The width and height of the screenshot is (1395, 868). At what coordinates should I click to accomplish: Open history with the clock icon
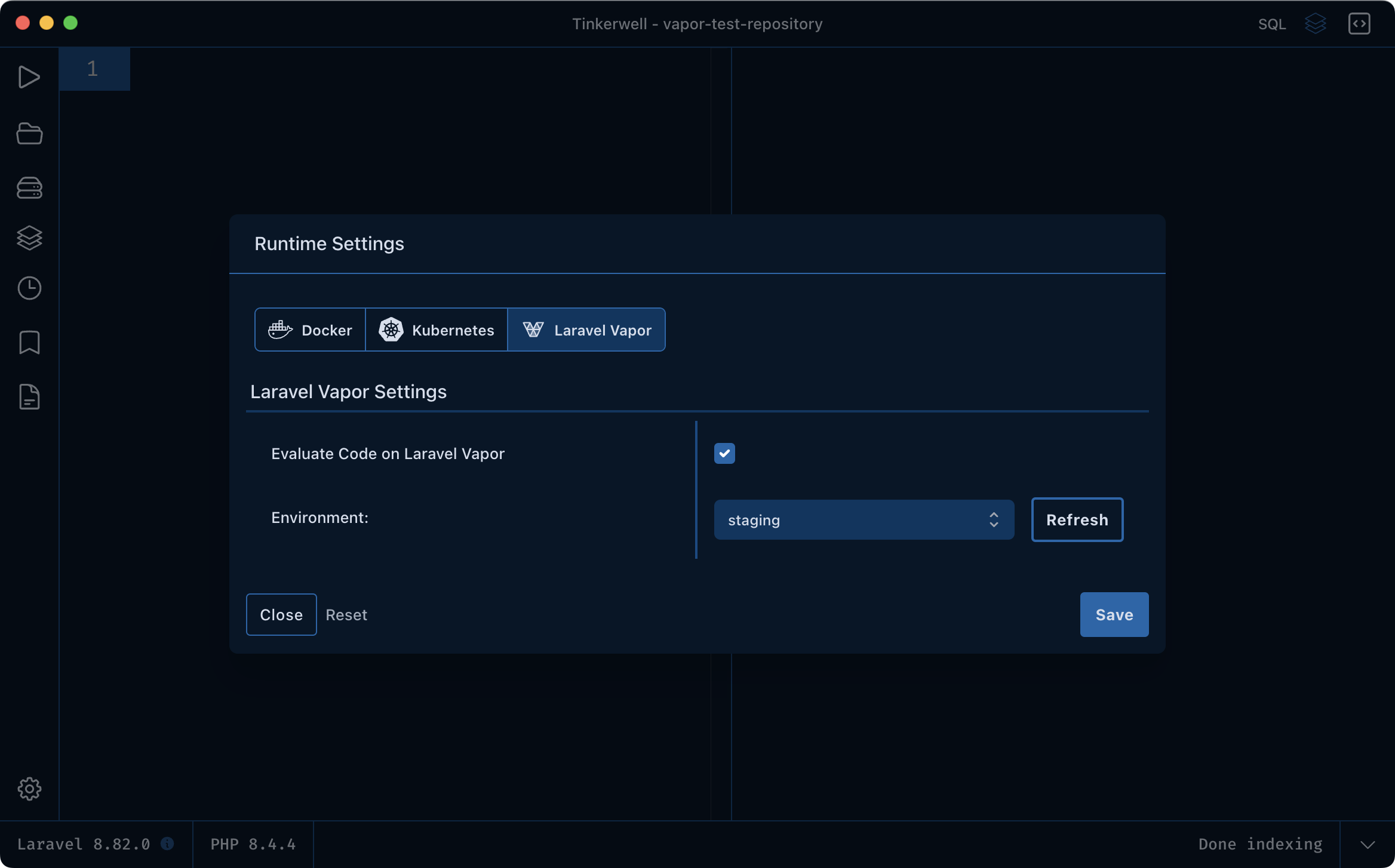29,288
